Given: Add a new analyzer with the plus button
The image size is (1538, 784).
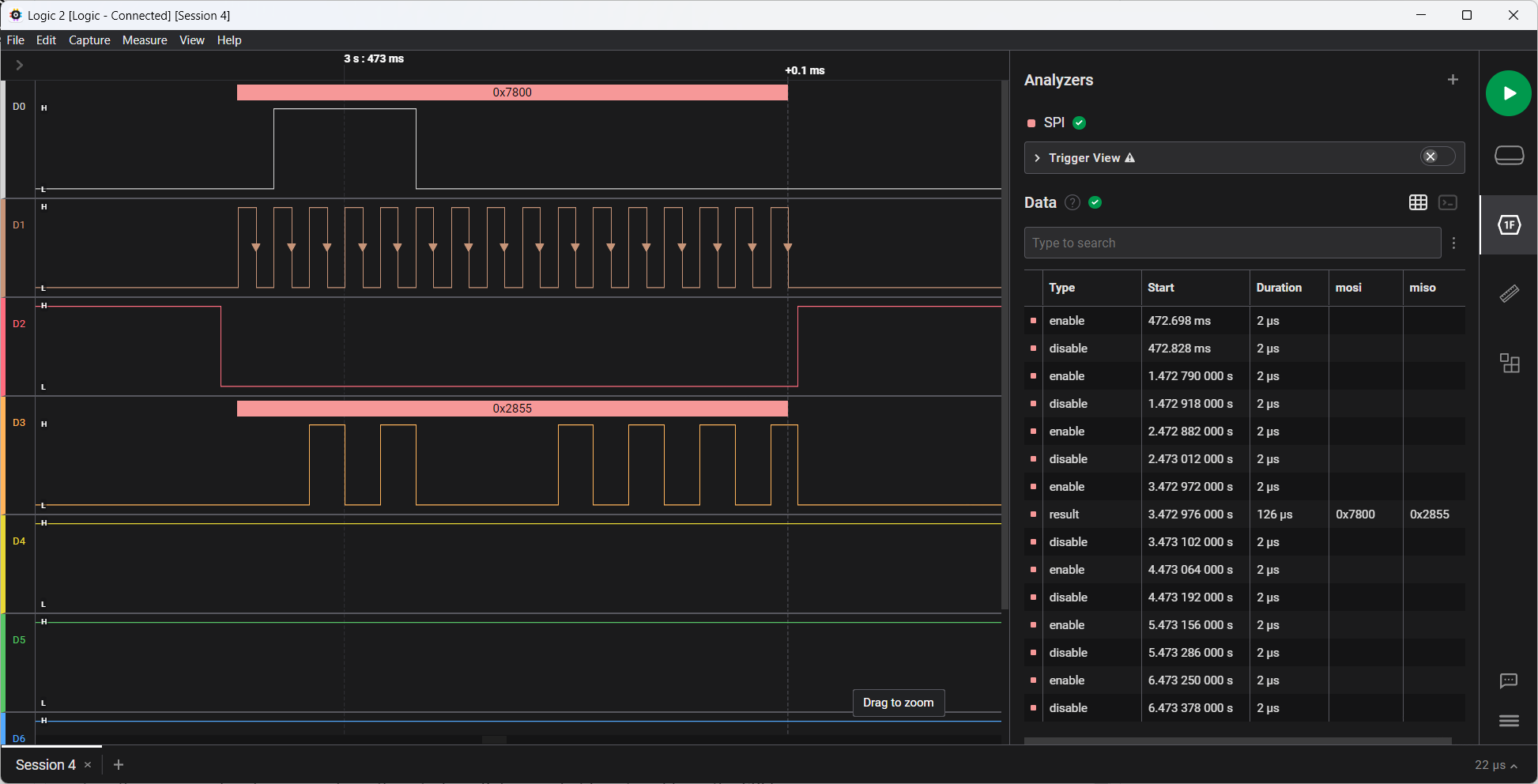Looking at the screenshot, I should (x=1453, y=79).
